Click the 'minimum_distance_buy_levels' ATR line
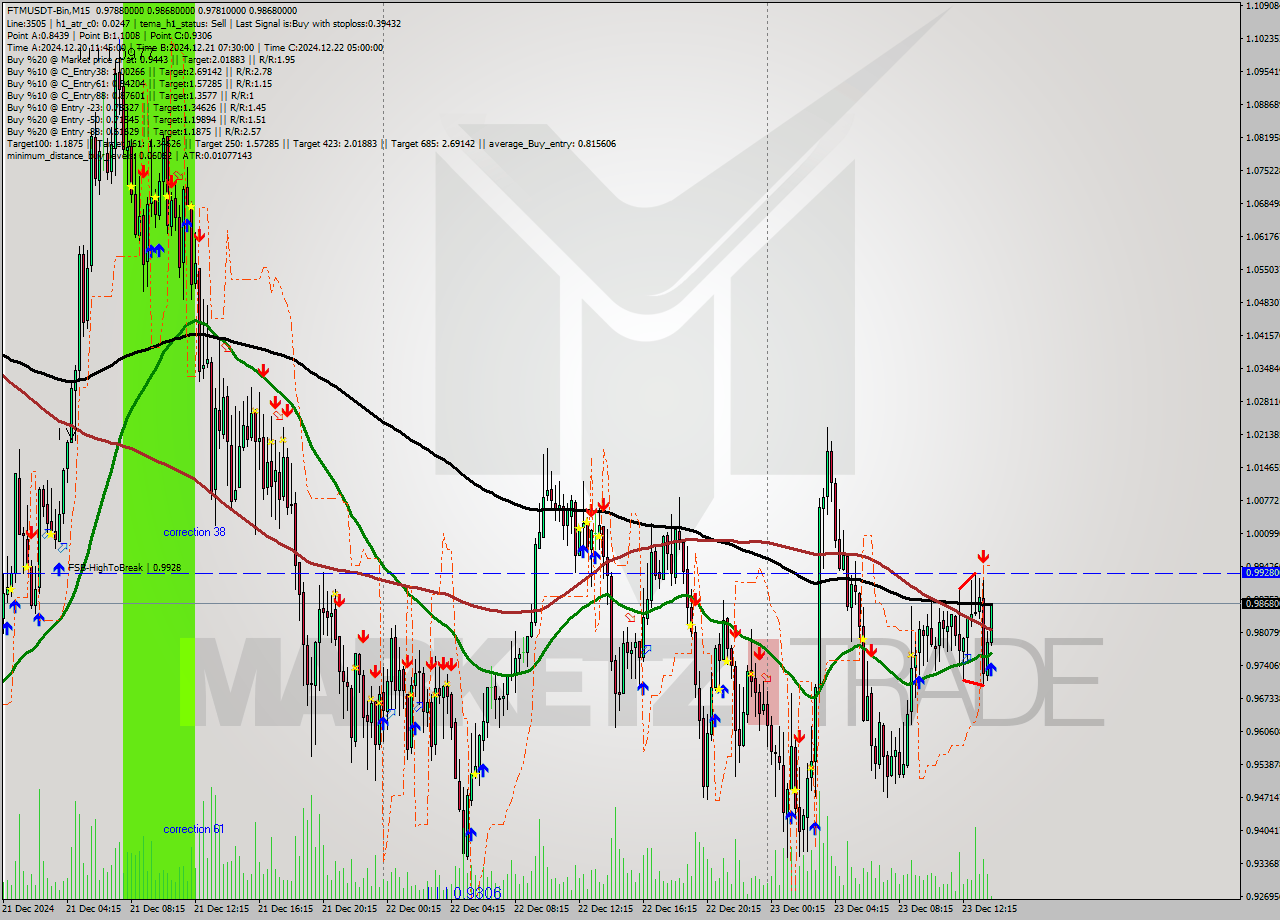This screenshot has width=1280, height=920. coord(129,155)
